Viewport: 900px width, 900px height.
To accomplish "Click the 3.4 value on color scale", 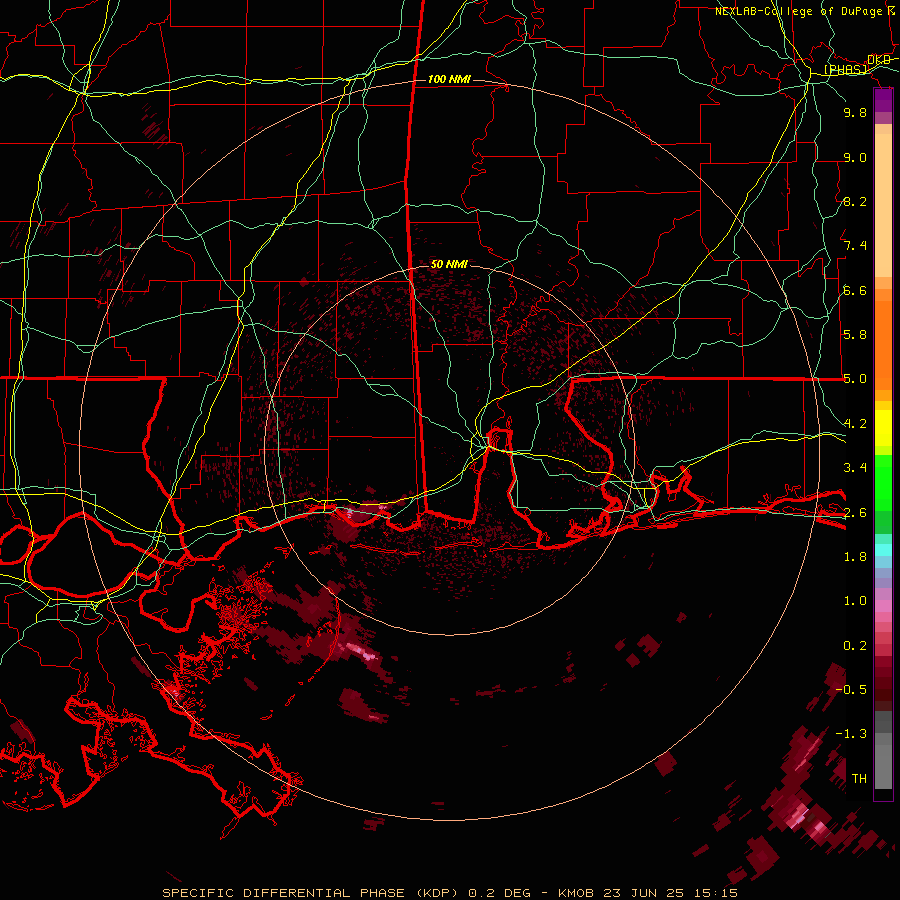I will (x=855, y=468).
